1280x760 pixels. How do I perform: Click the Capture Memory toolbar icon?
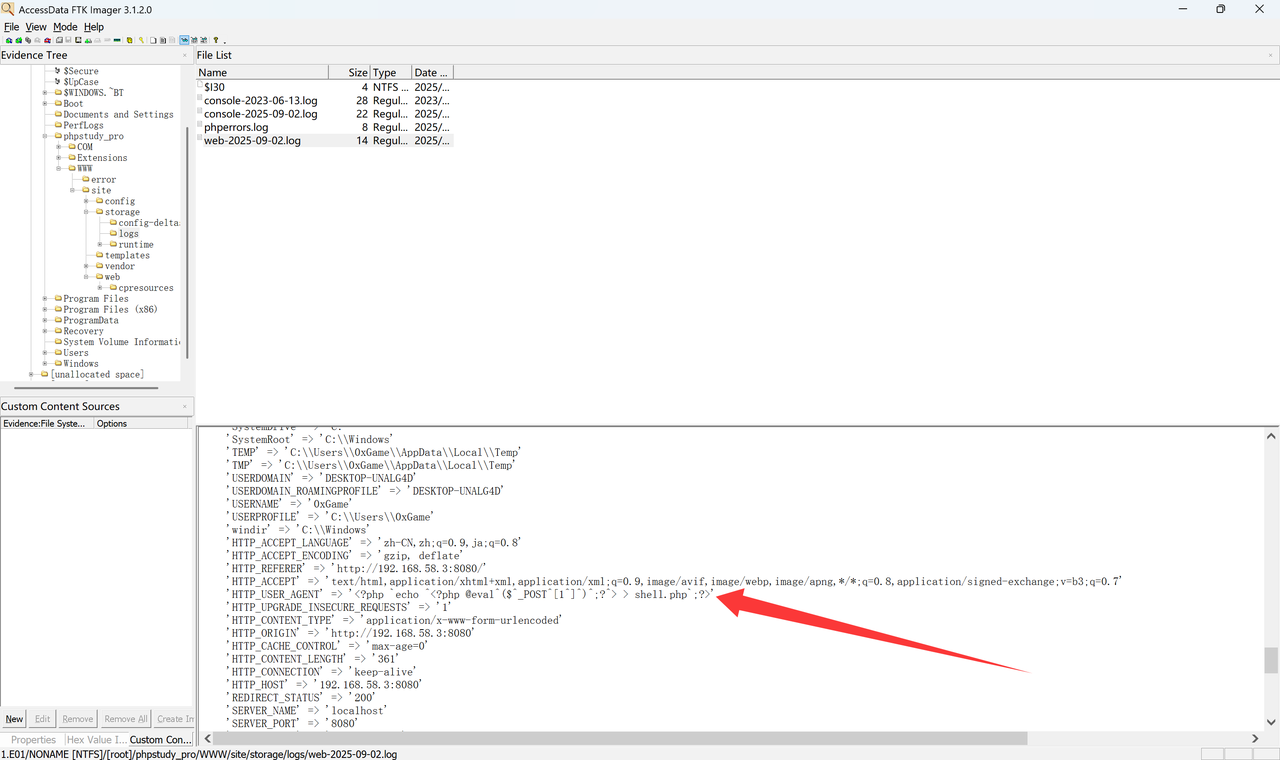[118, 41]
